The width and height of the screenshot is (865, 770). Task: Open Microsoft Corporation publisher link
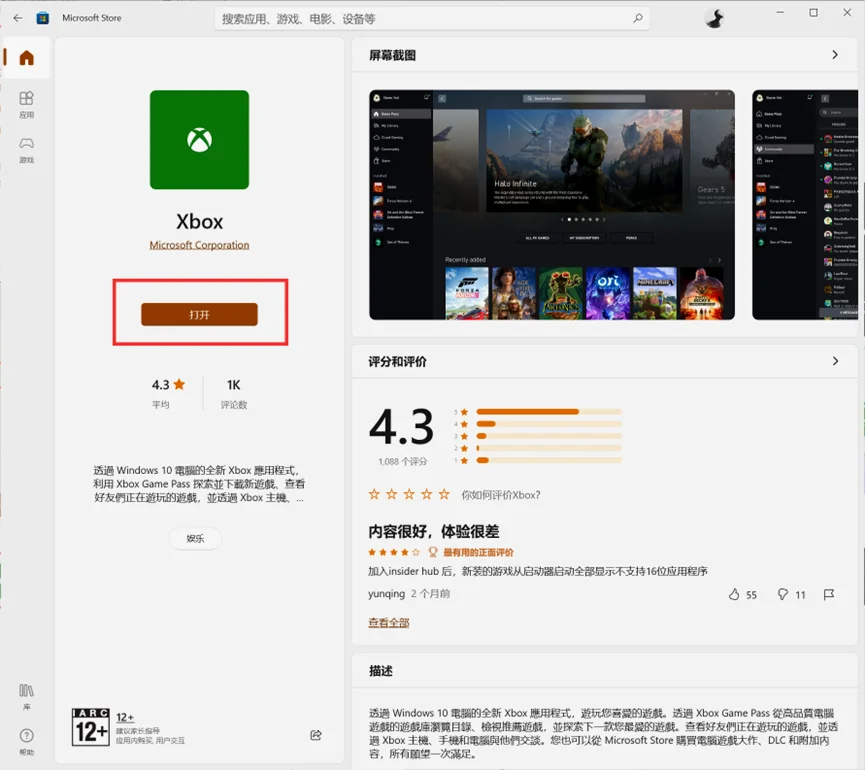(x=199, y=245)
